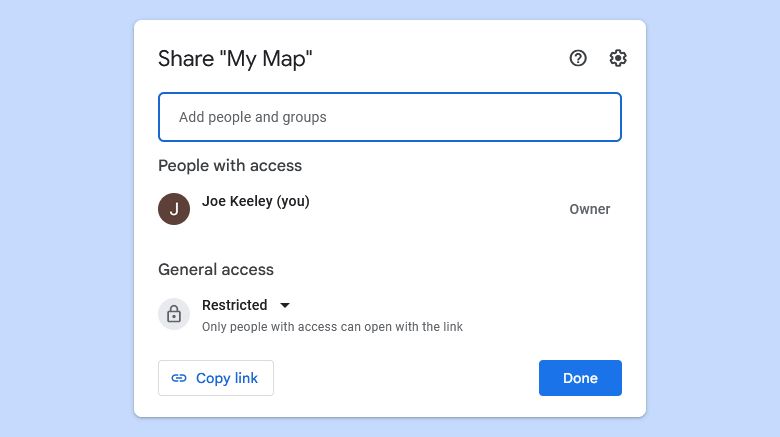Click the "(you)" text after Joe Keeley
This screenshot has width=780, height=437.
[293, 201]
